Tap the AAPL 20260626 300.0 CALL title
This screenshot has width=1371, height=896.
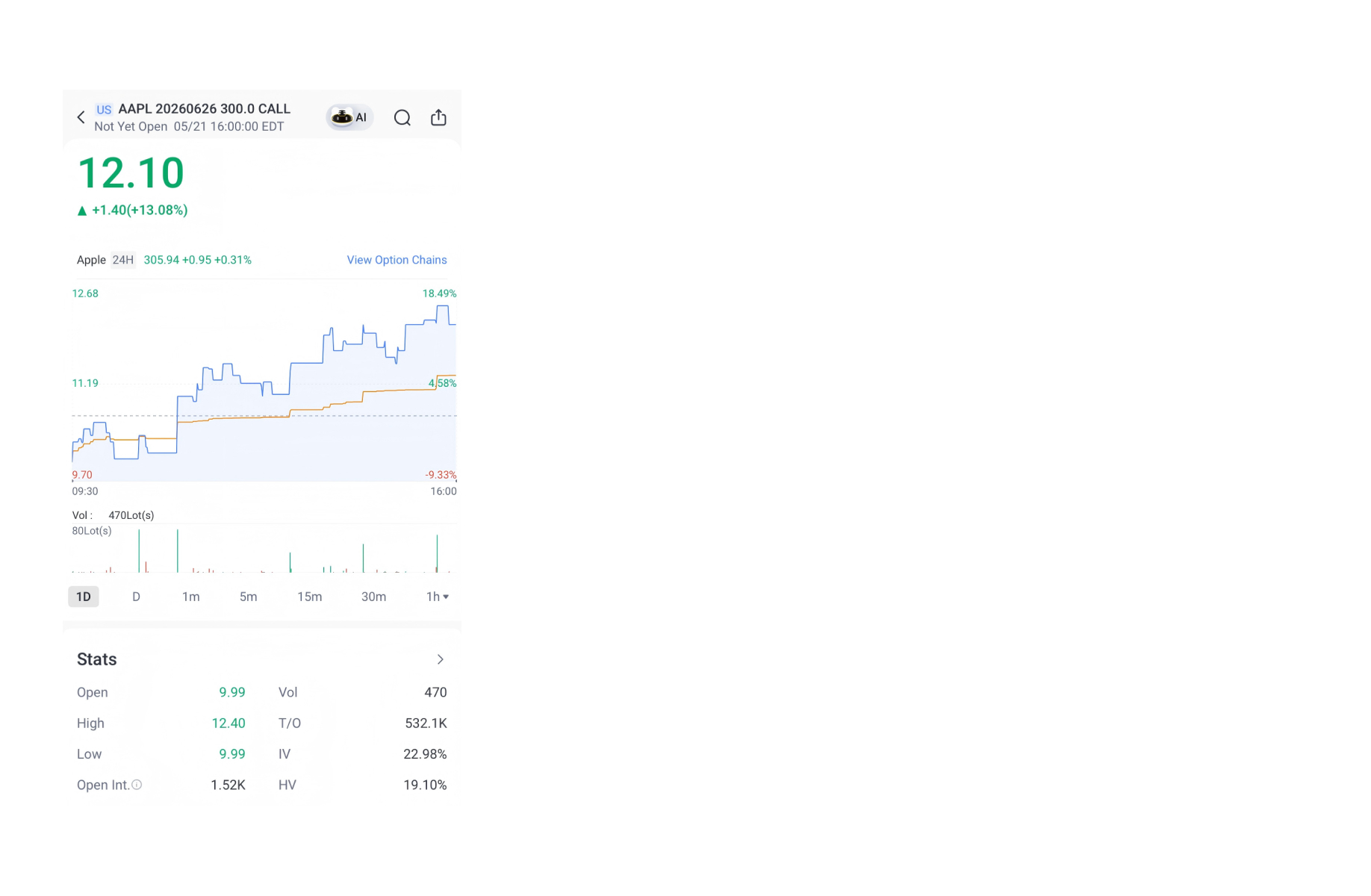205,109
